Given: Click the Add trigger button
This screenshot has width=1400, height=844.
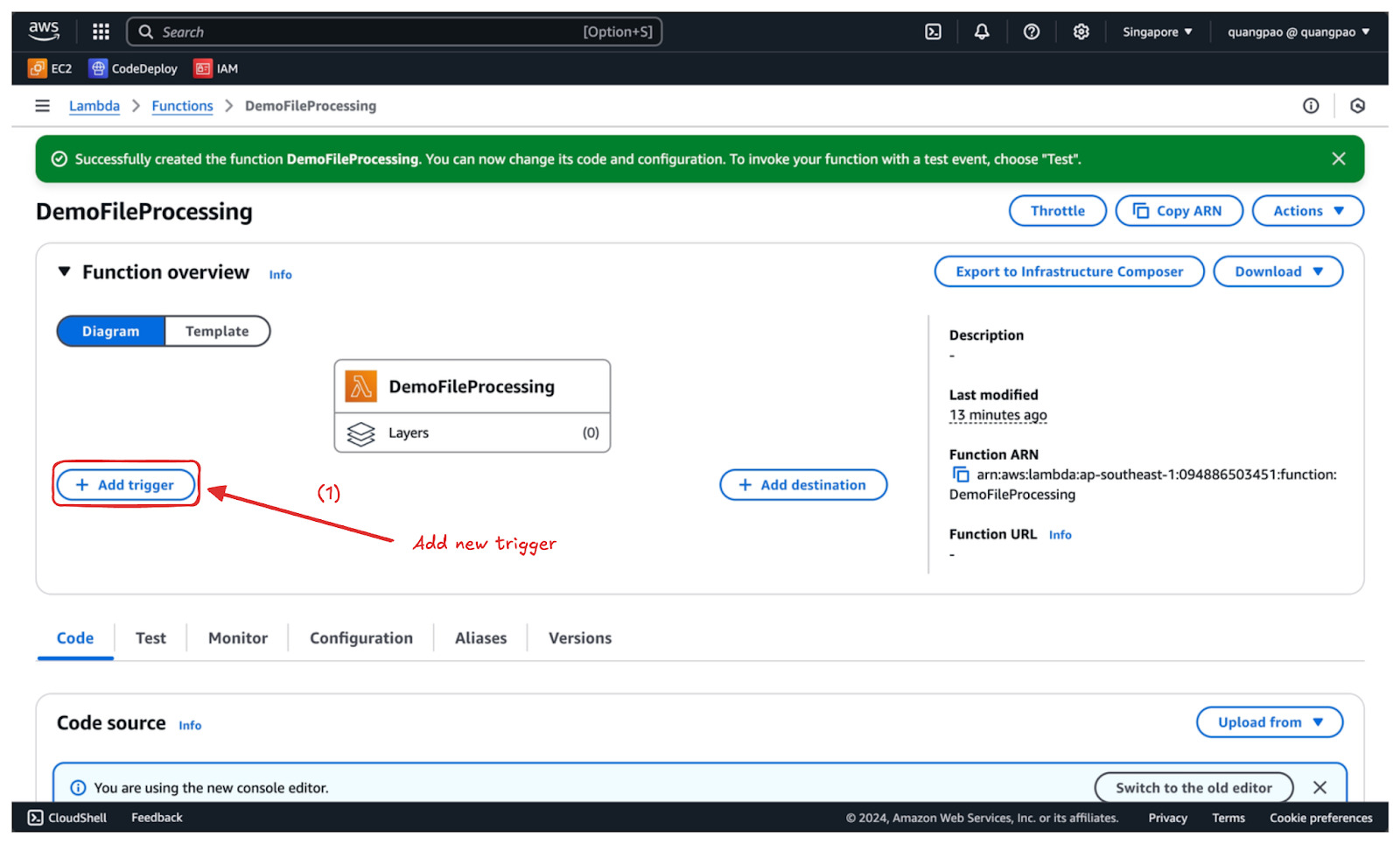Looking at the screenshot, I should pos(126,485).
